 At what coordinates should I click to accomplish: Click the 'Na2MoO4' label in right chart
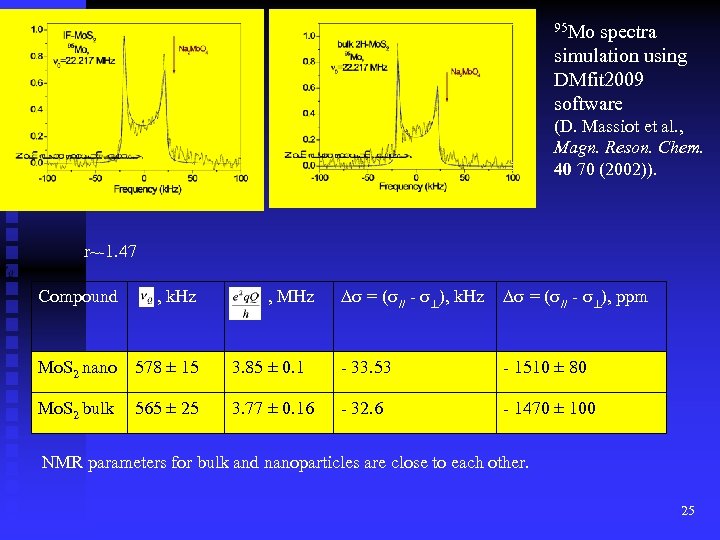coord(465,72)
